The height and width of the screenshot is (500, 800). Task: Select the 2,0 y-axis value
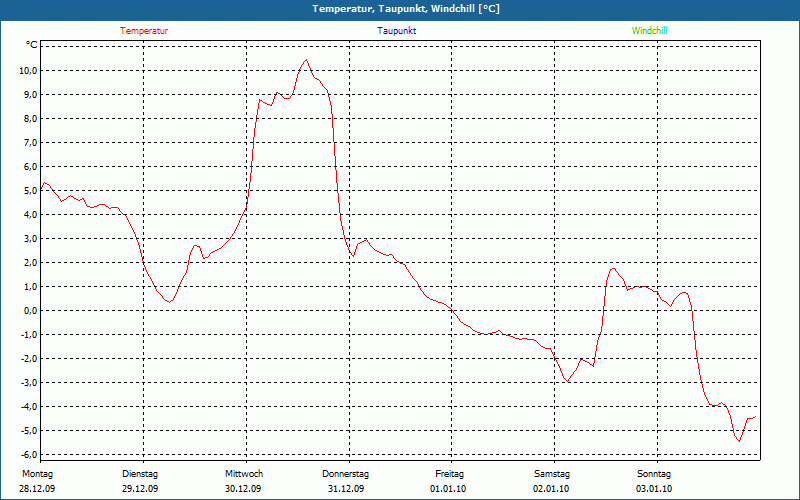coord(30,262)
